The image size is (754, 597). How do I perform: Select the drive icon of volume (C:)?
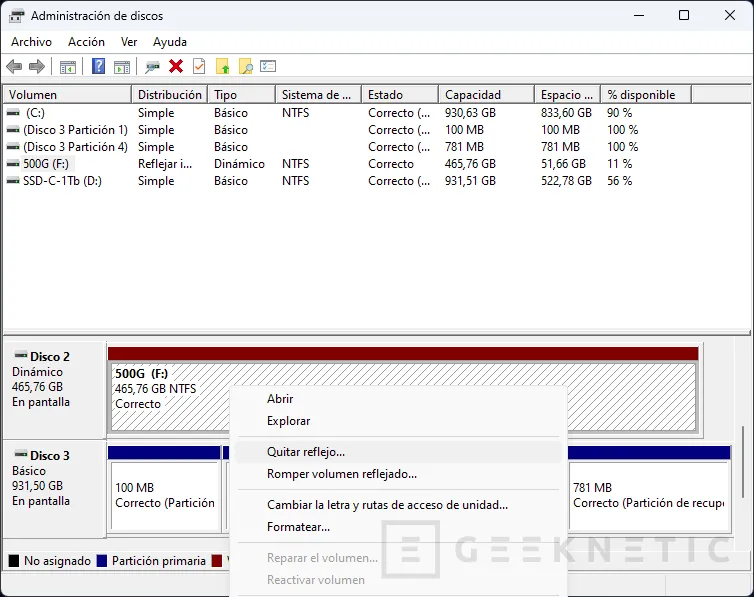coord(13,112)
